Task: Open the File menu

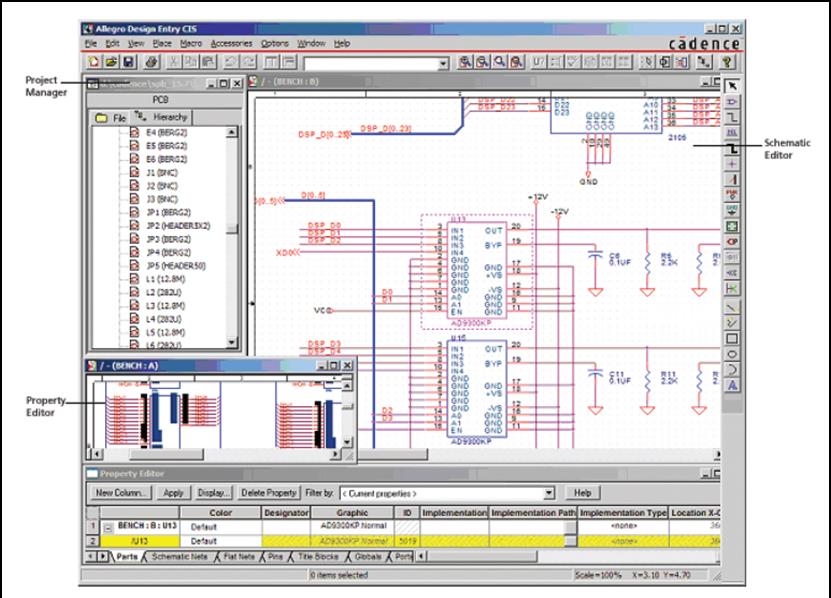Action: coord(91,43)
